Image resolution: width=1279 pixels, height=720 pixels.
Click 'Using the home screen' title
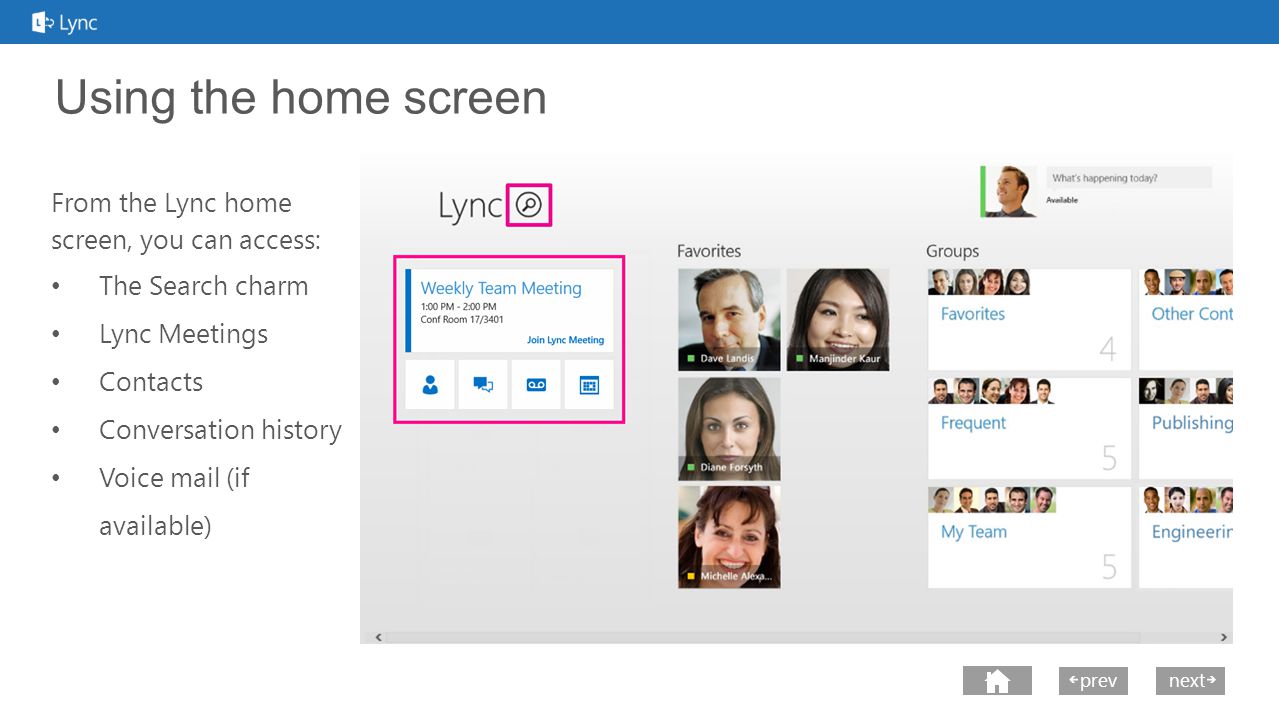(301, 98)
